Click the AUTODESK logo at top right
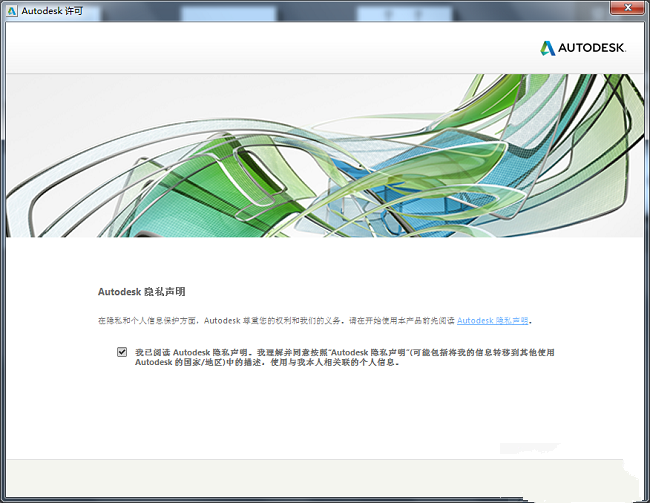The width and height of the screenshot is (650, 503). (582, 48)
